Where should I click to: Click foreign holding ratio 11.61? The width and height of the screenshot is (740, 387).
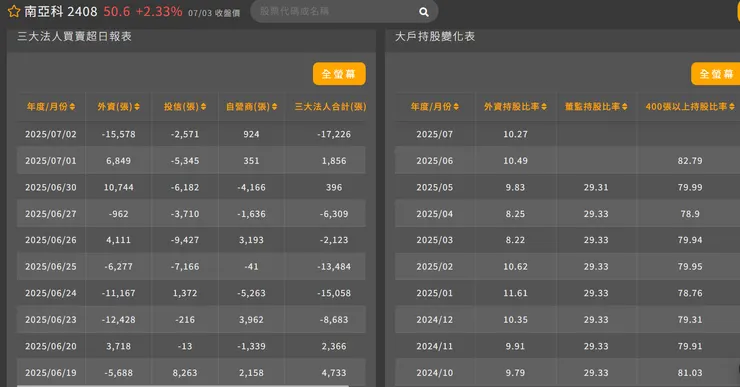[x=515, y=293]
